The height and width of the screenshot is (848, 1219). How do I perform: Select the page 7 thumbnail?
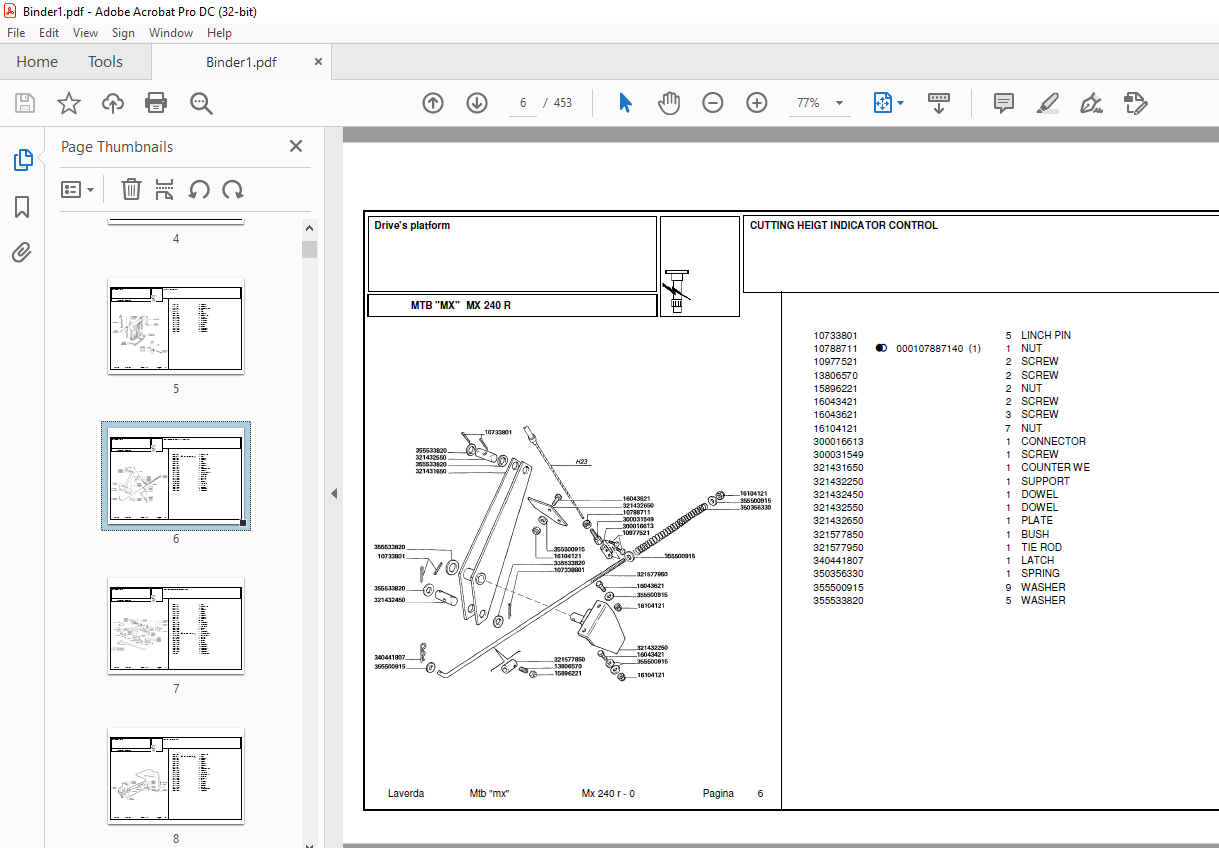pos(176,626)
